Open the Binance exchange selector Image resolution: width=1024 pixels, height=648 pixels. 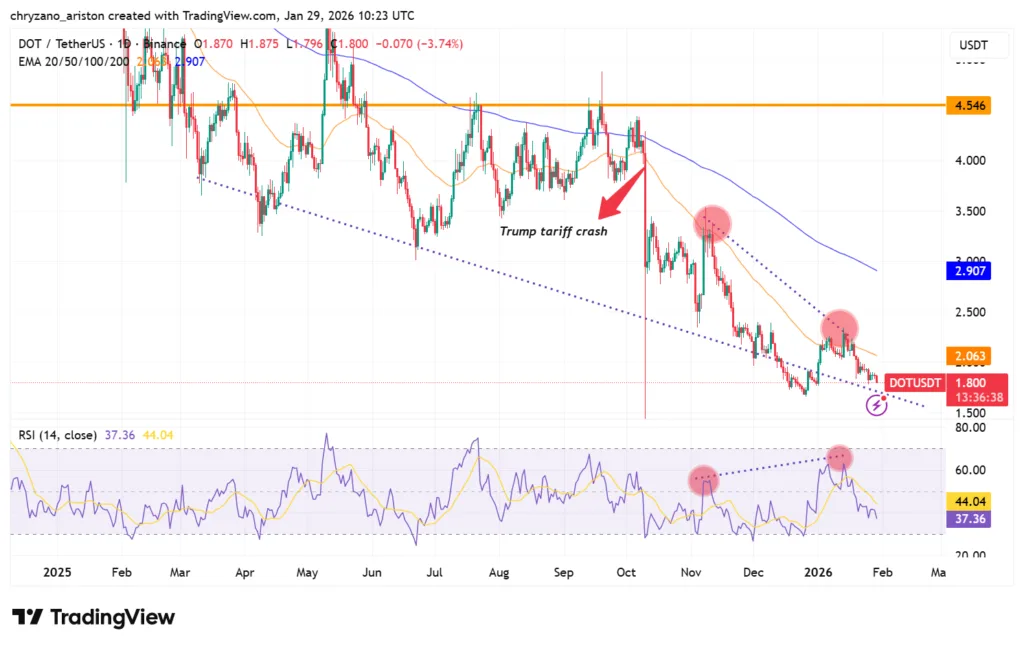(x=163, y=44)
